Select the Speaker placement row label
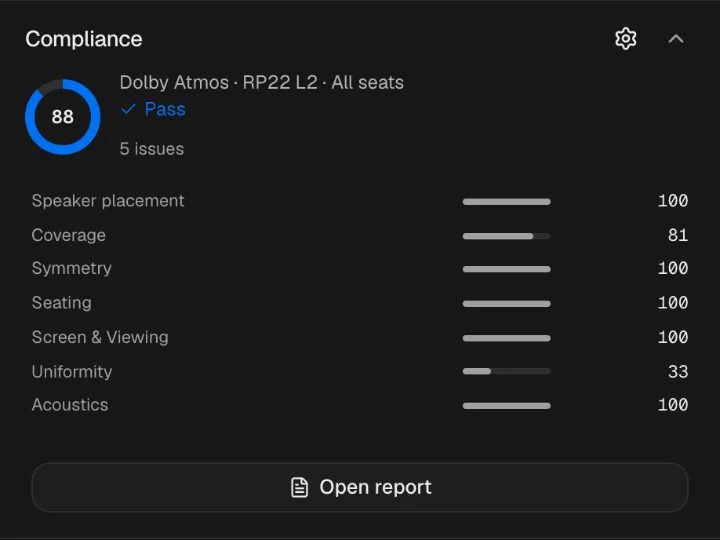 pyautogui.click(x=108, y=201)
